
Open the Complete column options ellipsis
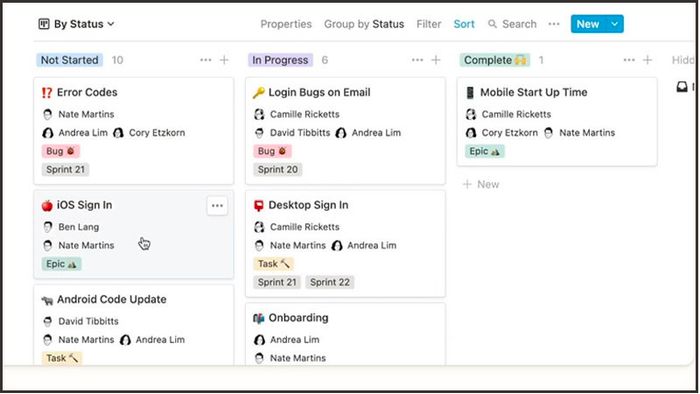coord(629,60)
